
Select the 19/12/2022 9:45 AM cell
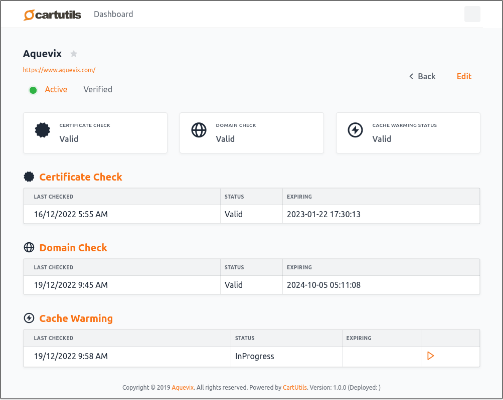point(122,285)
